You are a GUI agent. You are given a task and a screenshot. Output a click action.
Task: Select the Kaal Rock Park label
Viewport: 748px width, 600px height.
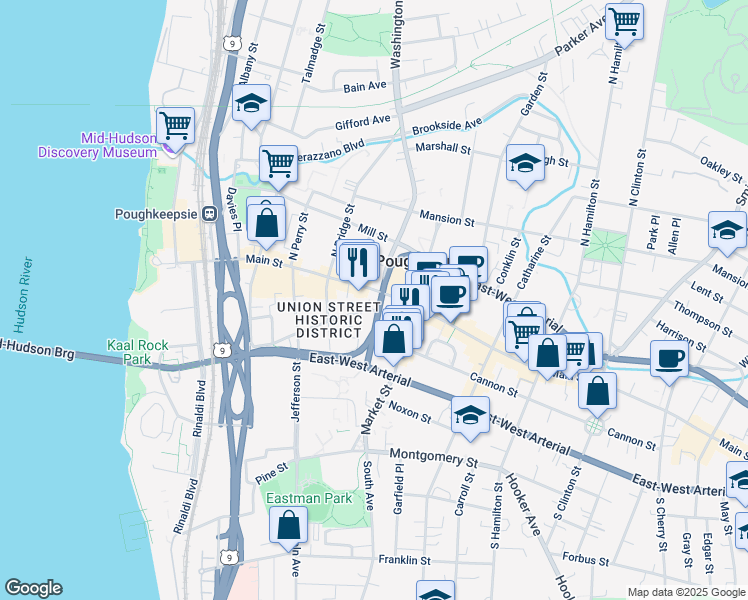137,352
